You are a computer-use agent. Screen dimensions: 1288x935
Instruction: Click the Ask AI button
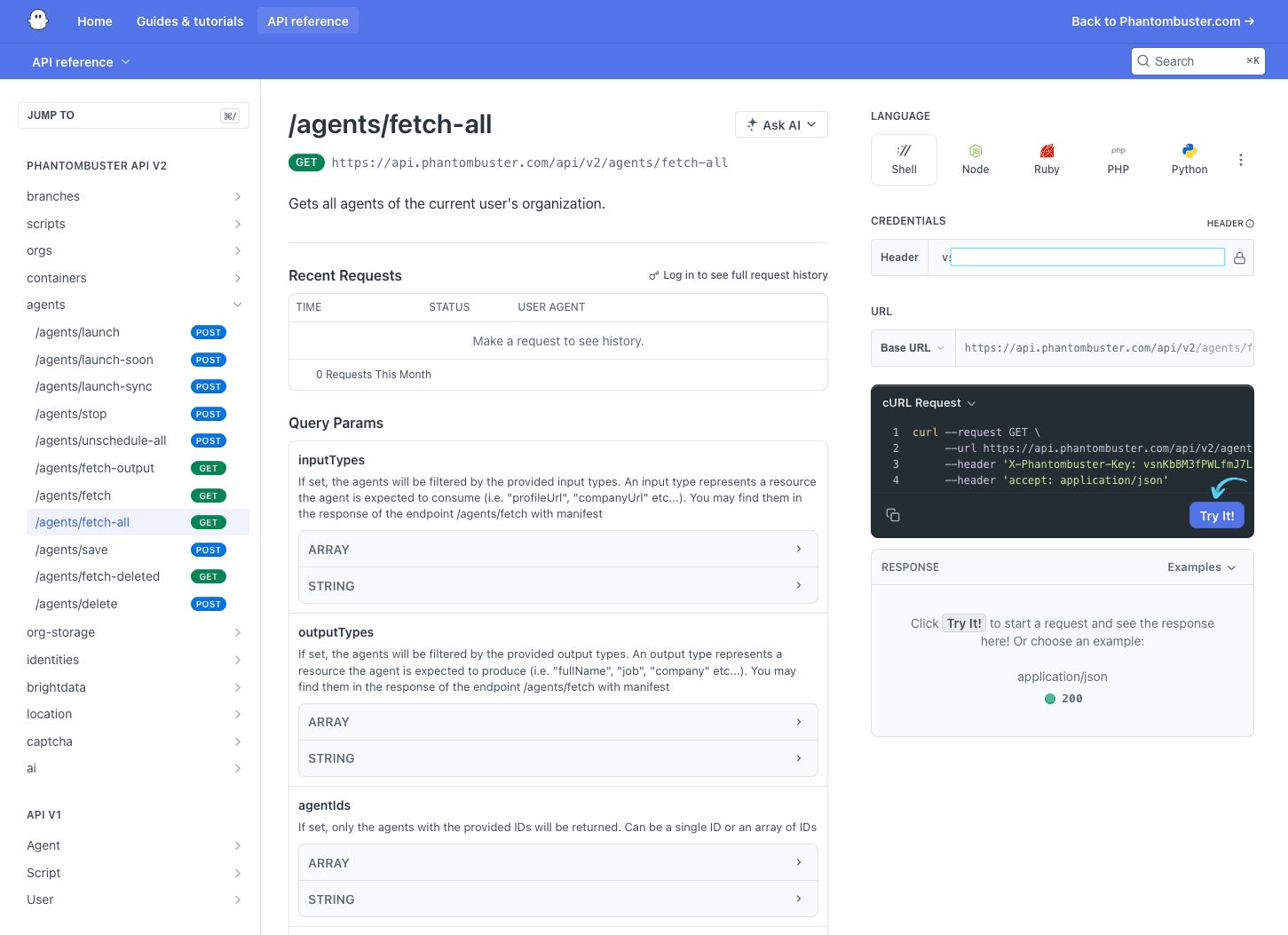781,124
